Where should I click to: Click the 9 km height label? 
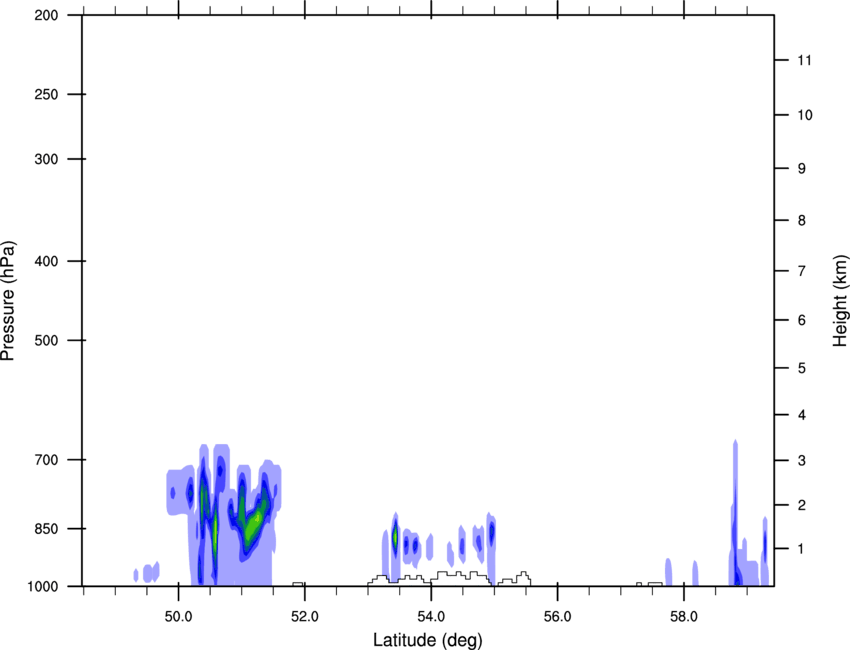pyautogui.click(x=802, y=169)
